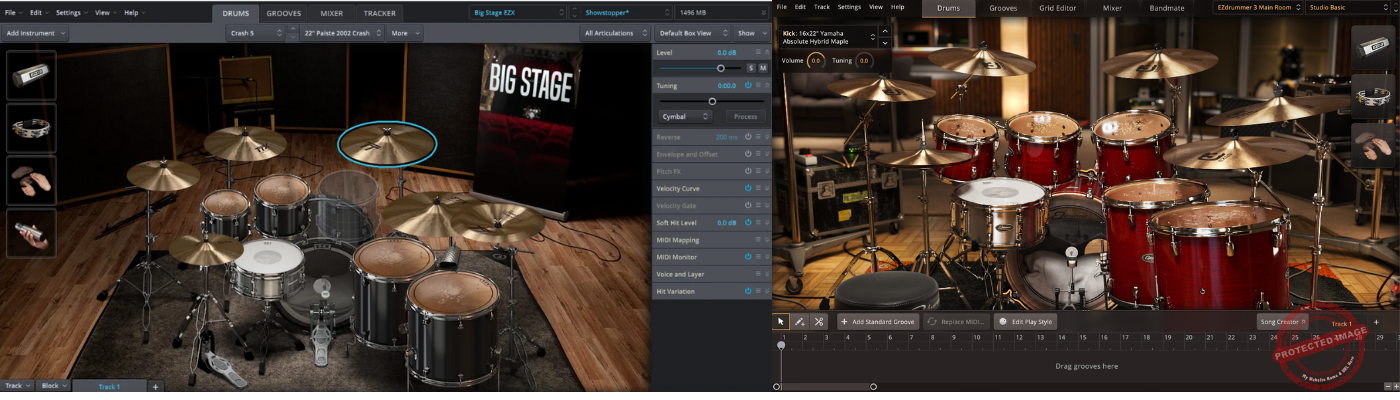Adjust the Level slider handle
The height and width of the screenshot is (400, 1400).
tap(720, 68)
